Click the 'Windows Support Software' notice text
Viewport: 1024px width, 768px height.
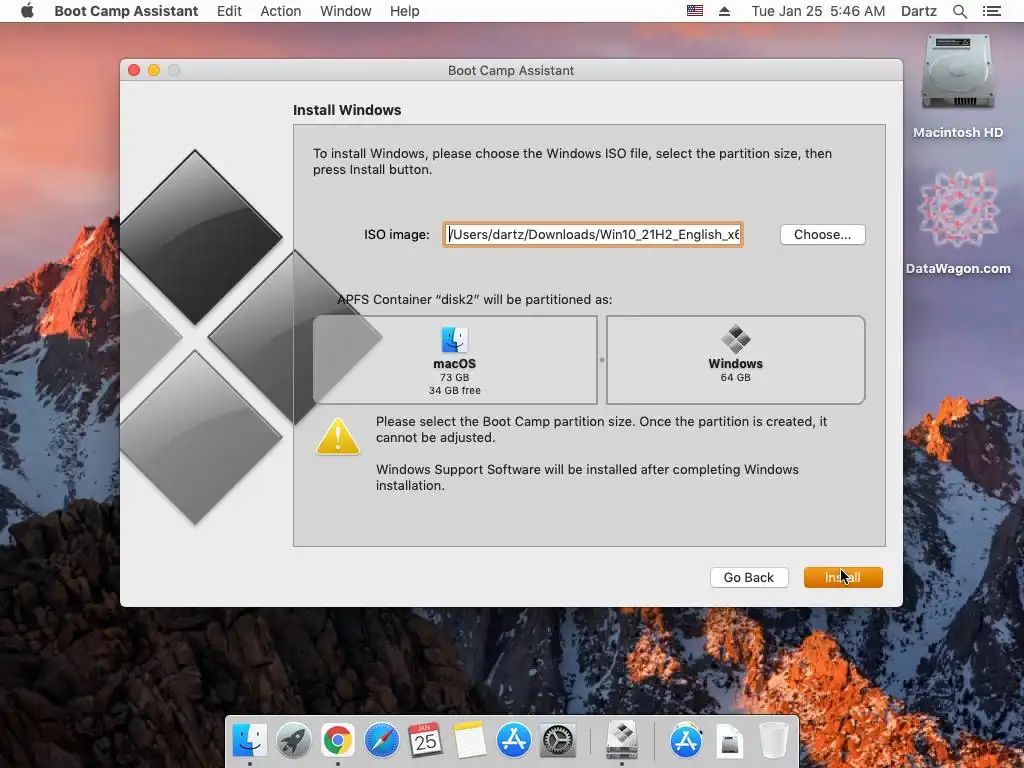click(587, 477)
